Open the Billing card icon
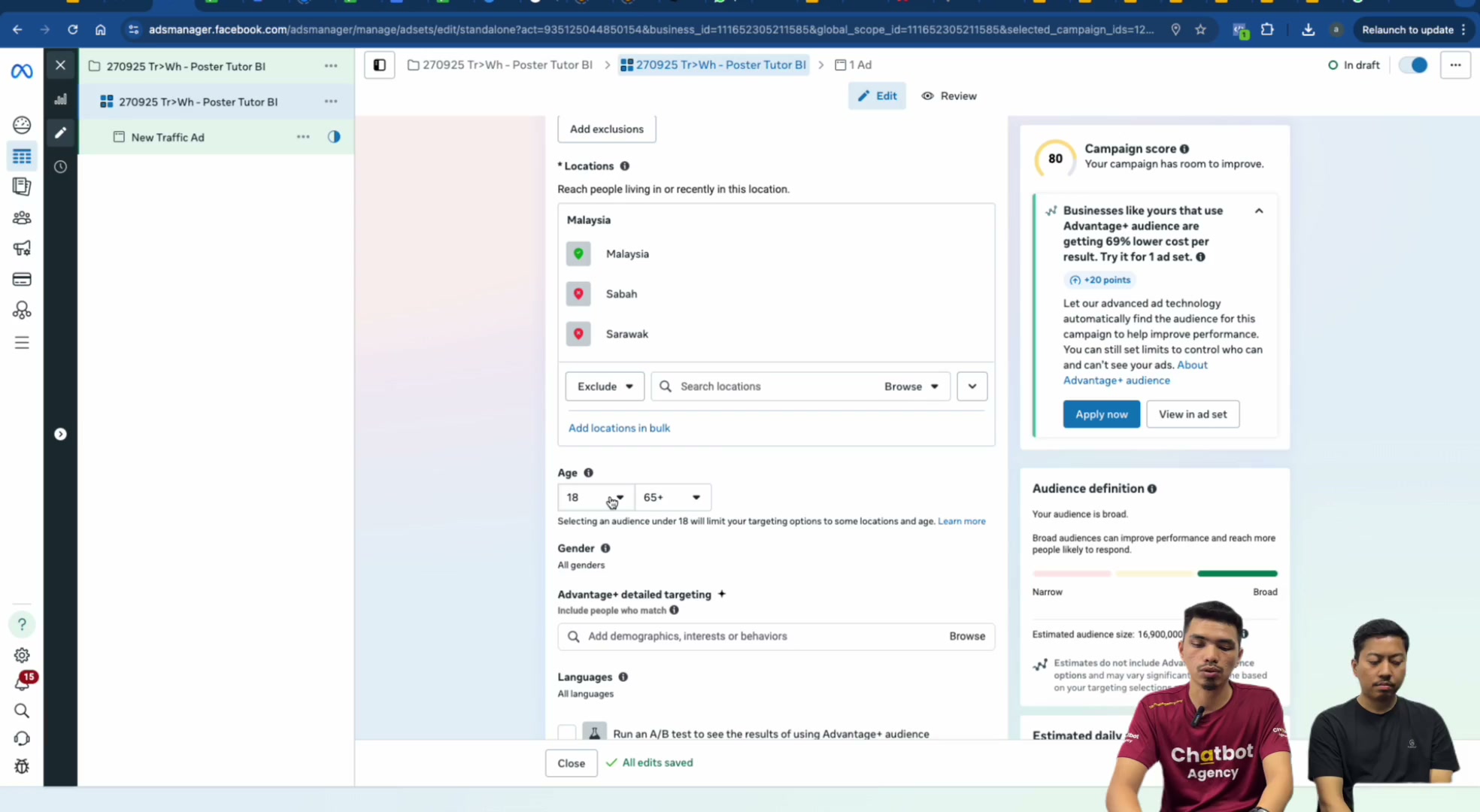This screenshot has height=812, width=1480. click(22, 280)
